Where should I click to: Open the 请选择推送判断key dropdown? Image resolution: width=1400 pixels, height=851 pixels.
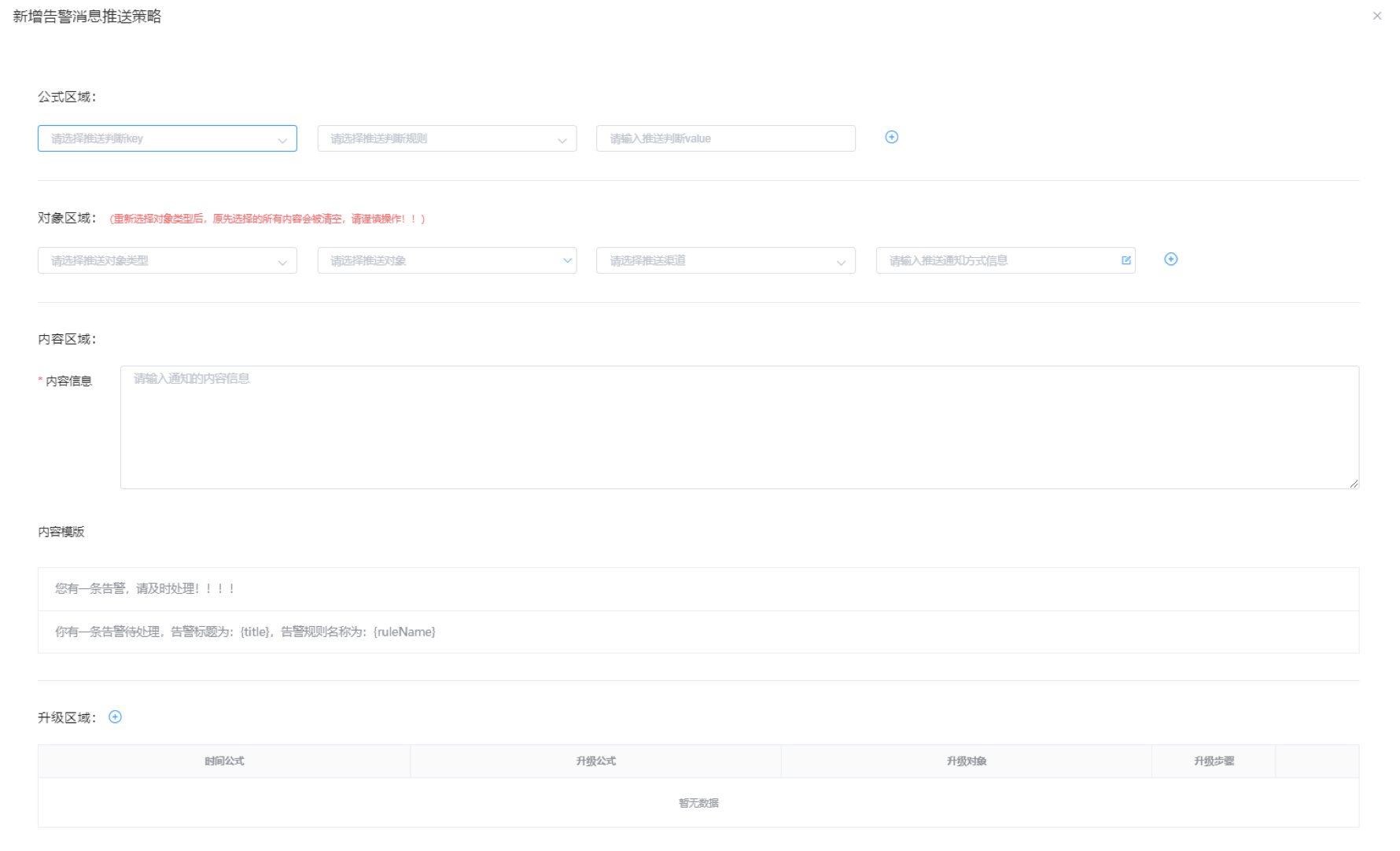tap(167, 138)
